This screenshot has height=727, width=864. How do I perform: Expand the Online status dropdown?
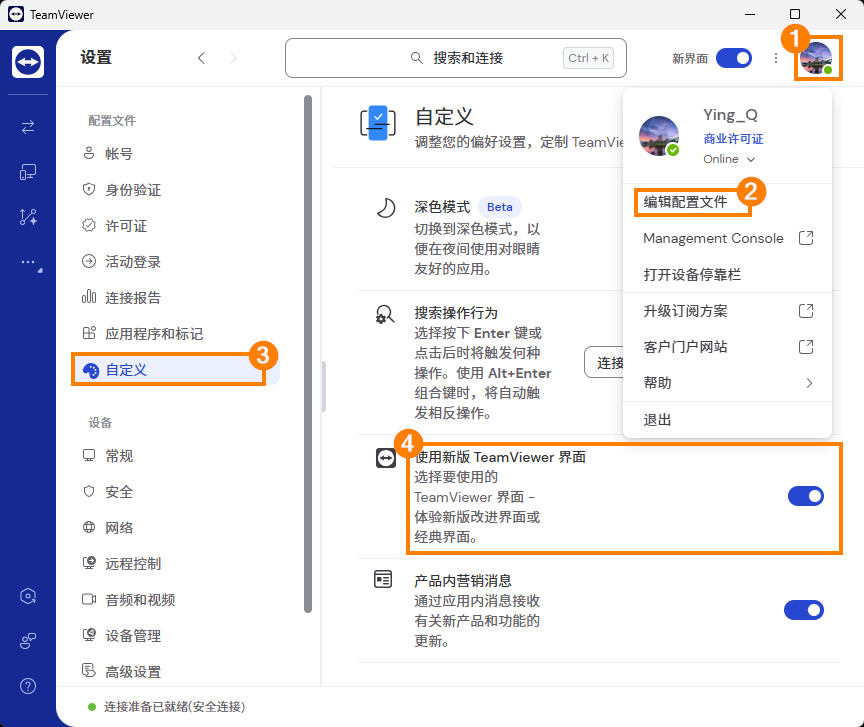729,159
